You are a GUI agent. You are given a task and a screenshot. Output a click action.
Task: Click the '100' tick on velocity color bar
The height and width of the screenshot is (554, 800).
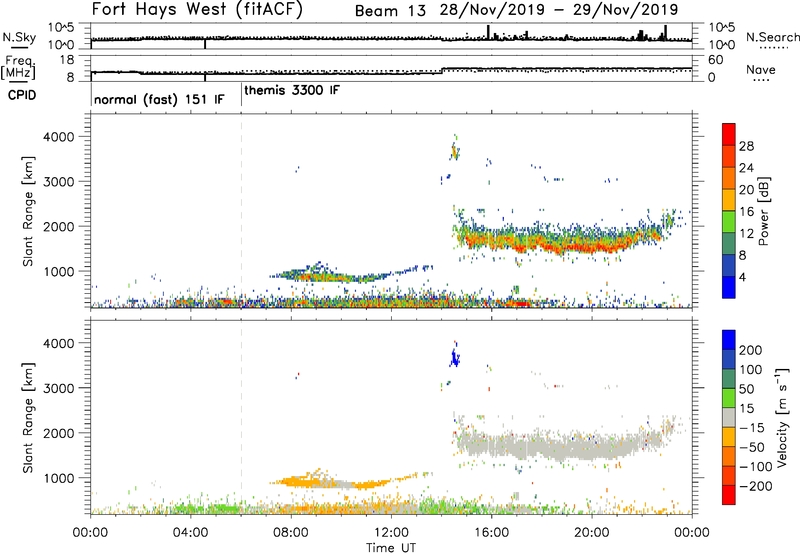tap(751, 369)
